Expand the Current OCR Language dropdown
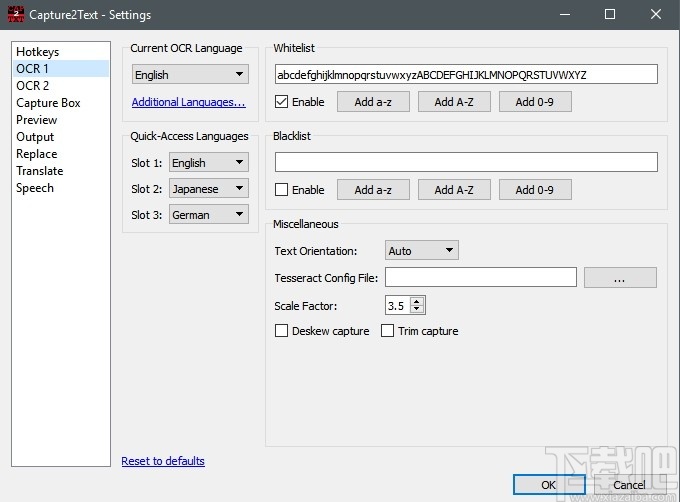The height and width of the screenshot is (502, 680). pos(190,75)
